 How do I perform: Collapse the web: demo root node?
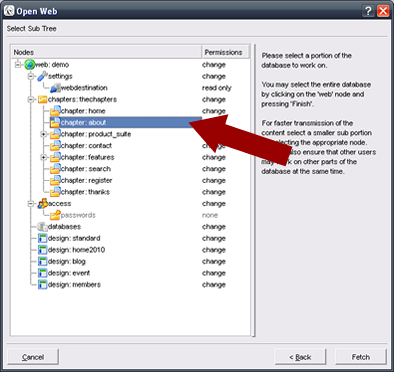pyautogui.click(x=18, y=65)
